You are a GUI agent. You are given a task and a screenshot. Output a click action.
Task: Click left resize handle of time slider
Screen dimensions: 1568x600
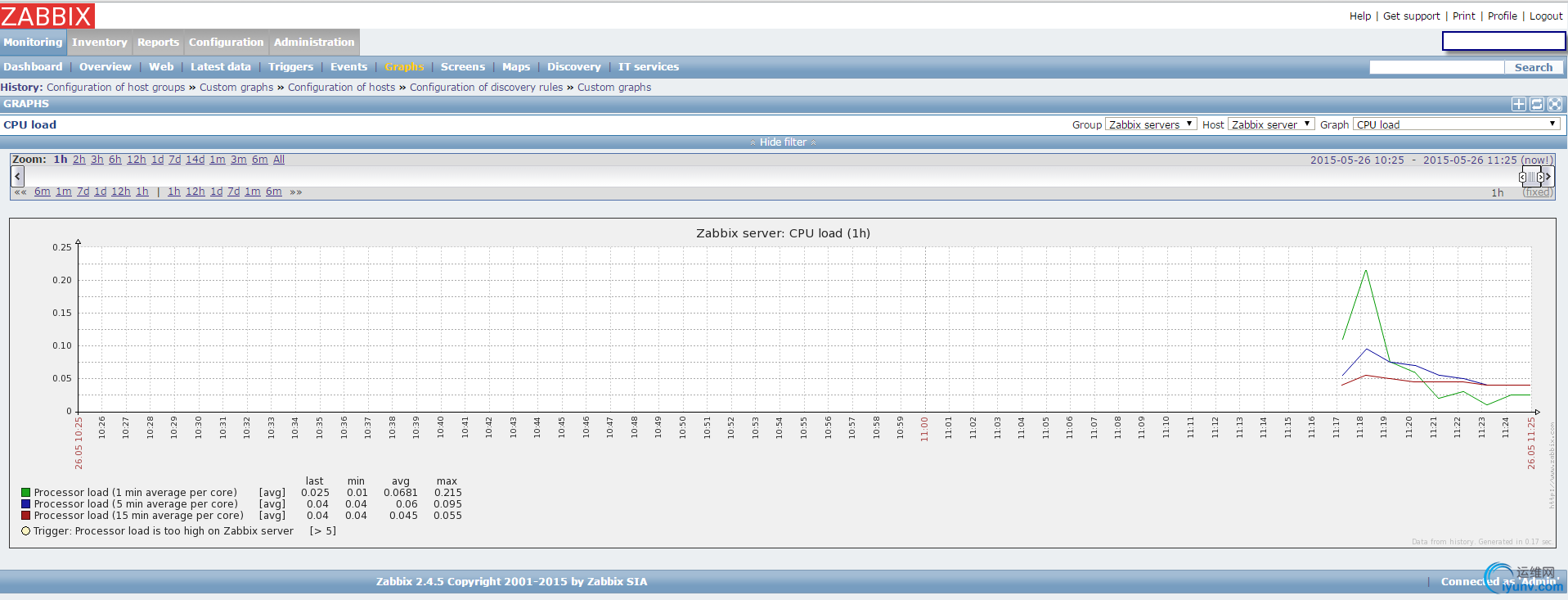click(x=1522, y=177)
